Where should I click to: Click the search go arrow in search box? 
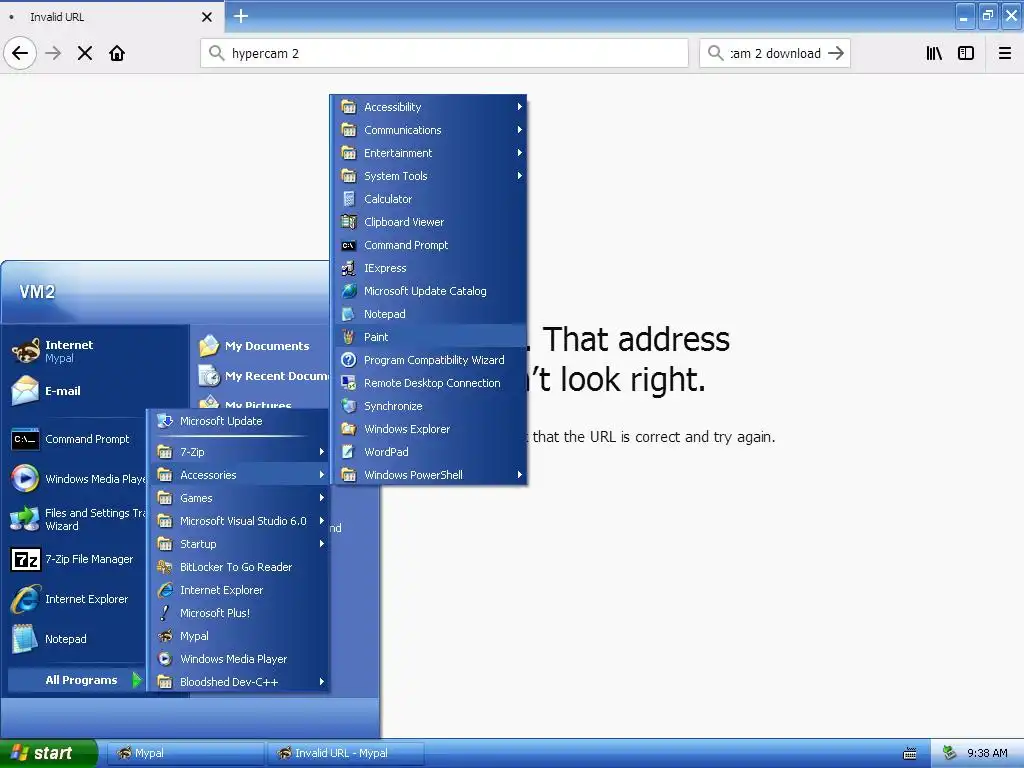pos(836,53)
